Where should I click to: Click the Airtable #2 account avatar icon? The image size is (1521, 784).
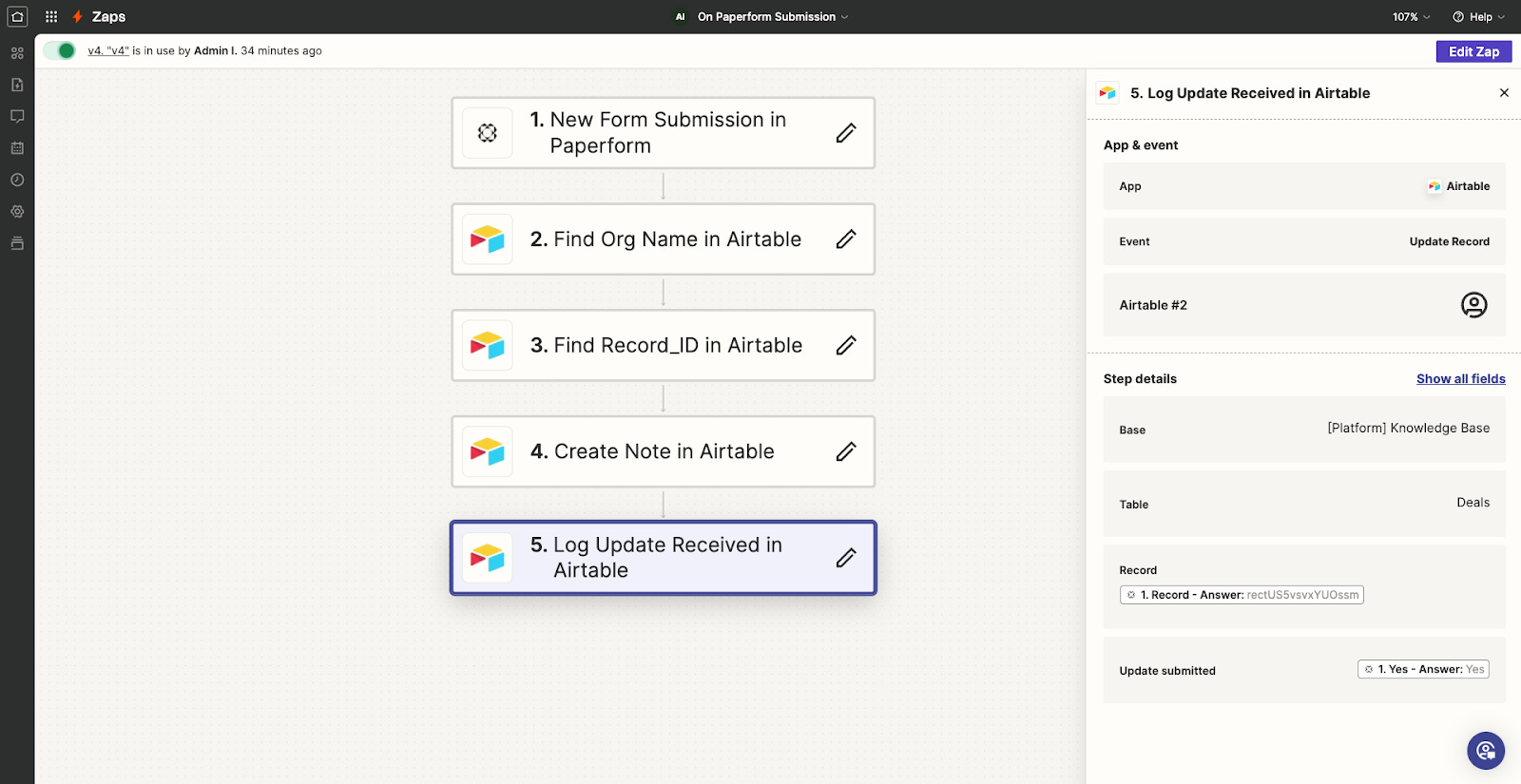(x=1473, y=305)
